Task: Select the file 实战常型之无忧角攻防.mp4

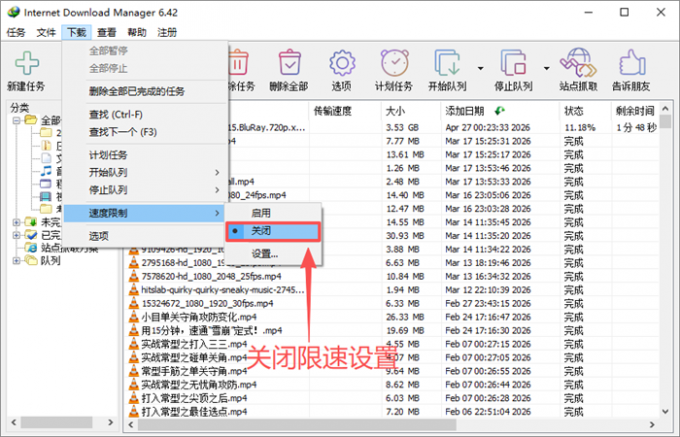Action: click(x=199, y=385)
